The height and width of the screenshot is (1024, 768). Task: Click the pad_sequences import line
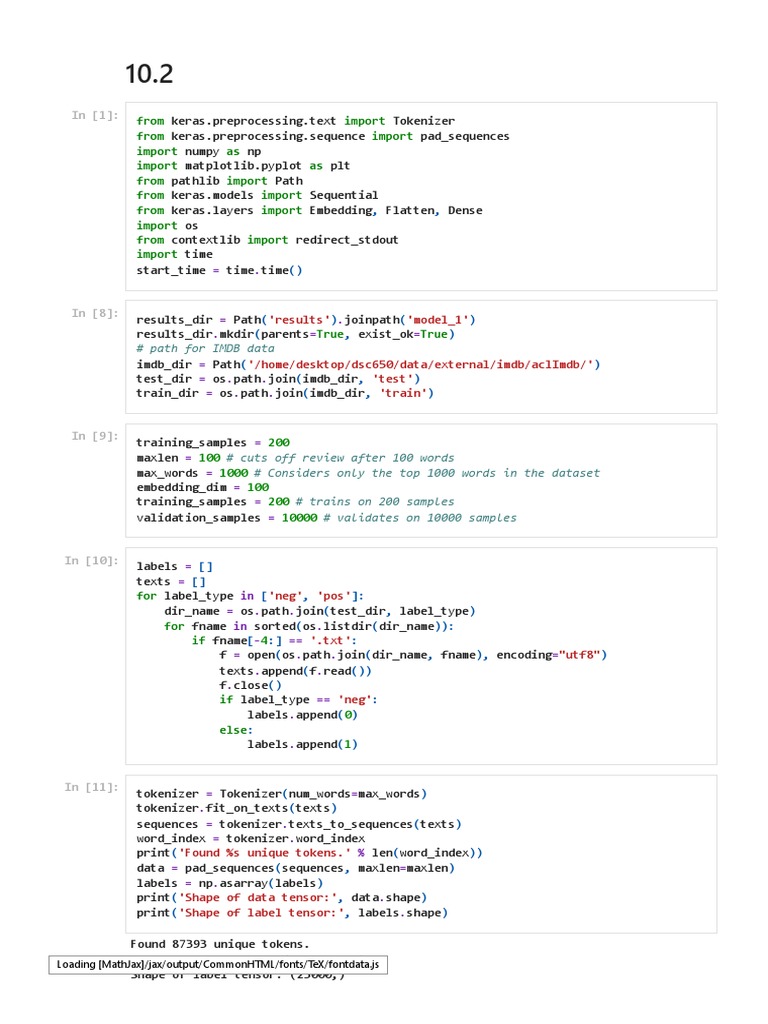(x=323, y=136)
